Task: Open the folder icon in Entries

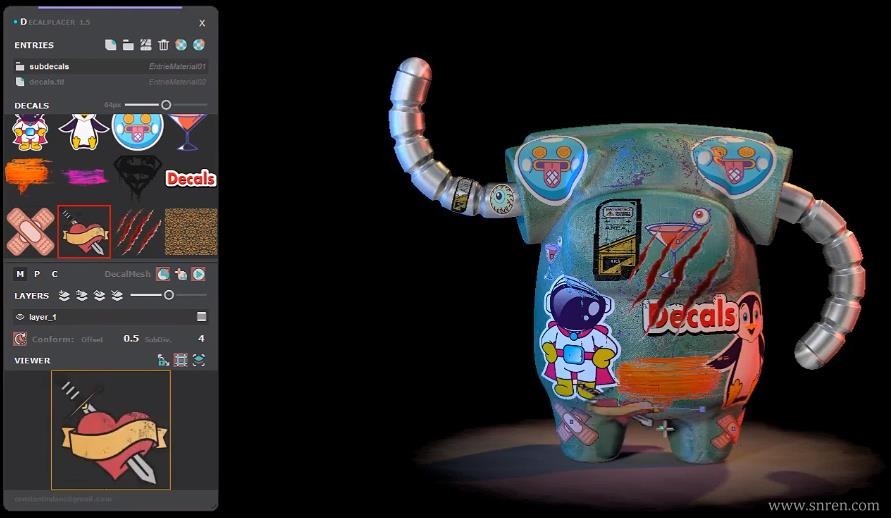Action: (x=128, y=45)
